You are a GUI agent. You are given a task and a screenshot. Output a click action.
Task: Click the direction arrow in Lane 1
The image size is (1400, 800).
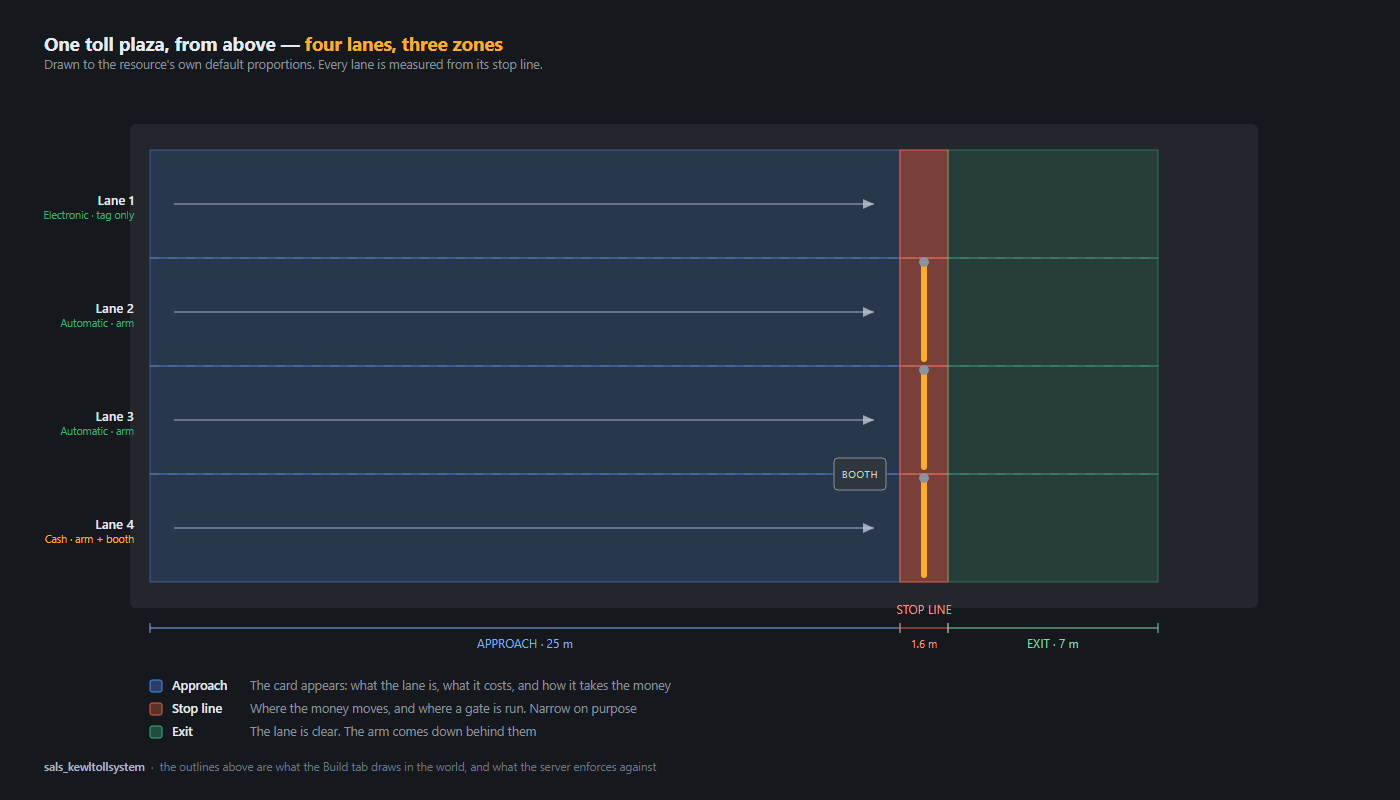coord(524,204)
